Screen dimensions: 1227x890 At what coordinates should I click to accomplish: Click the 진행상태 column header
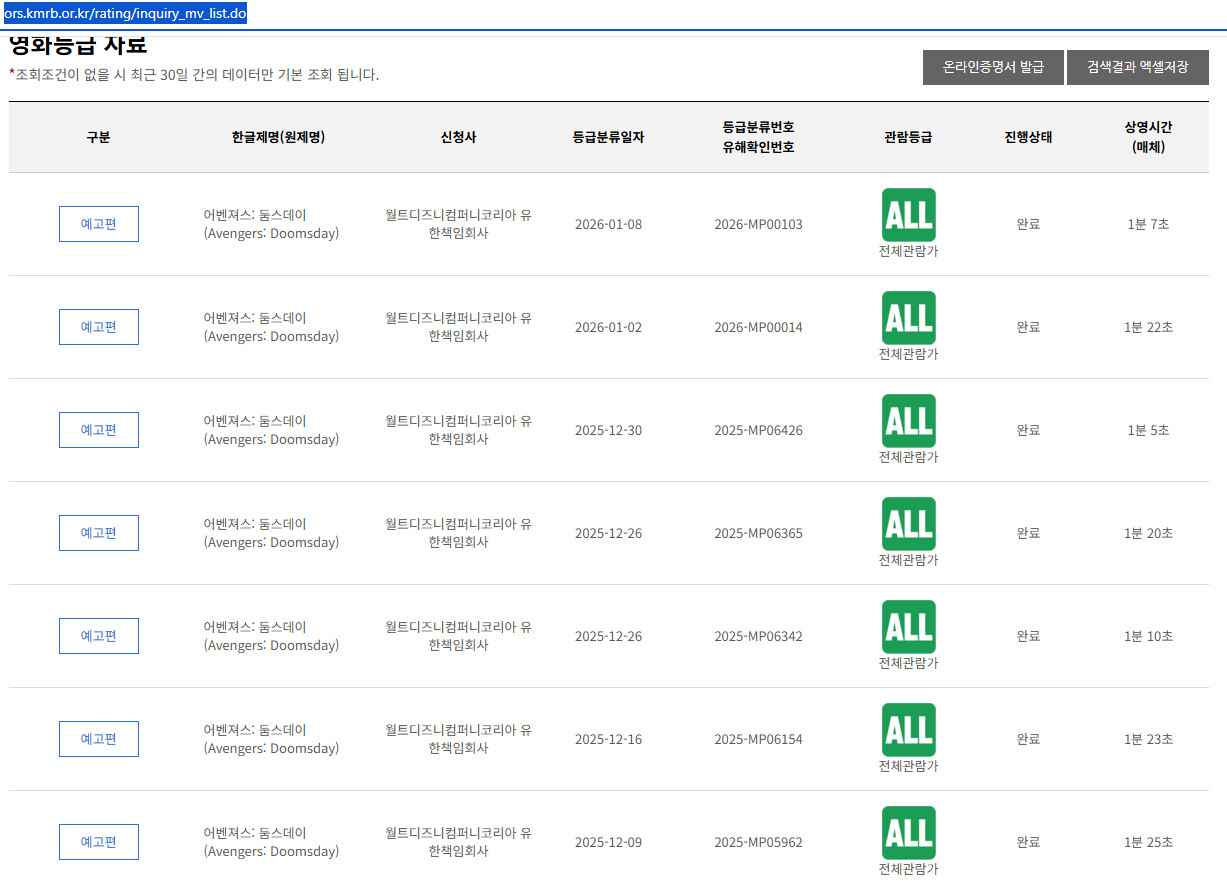(1028, 137)
